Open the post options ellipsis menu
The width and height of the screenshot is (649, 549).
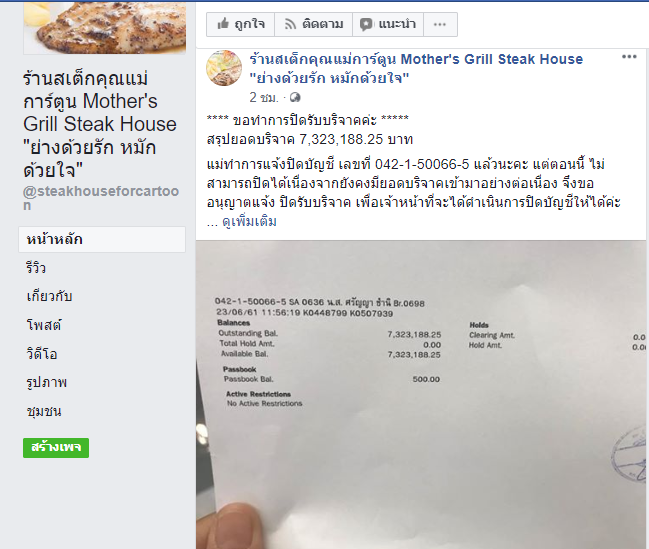point(629,57)
